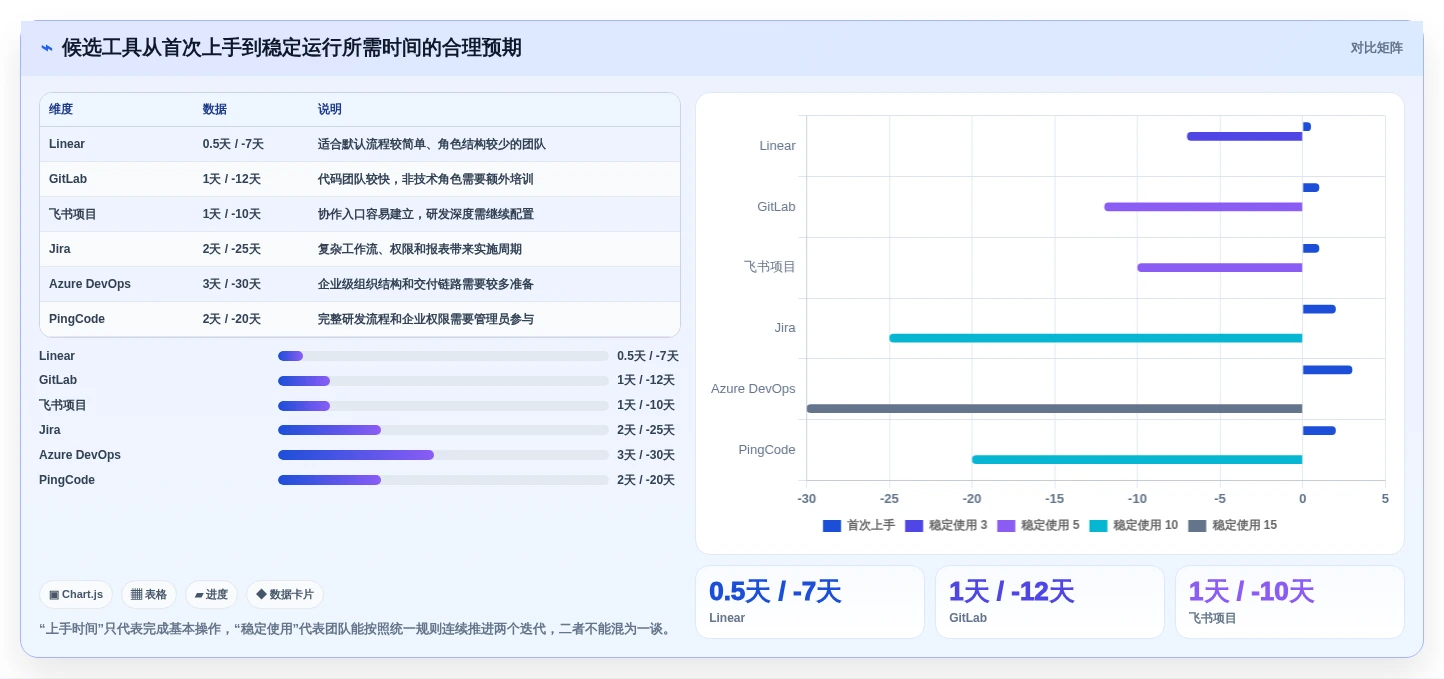The width and height of the screenshot is (1444, 679).
Task: Click the Jira teal chart bar
Action: (x=1095, y=338)
